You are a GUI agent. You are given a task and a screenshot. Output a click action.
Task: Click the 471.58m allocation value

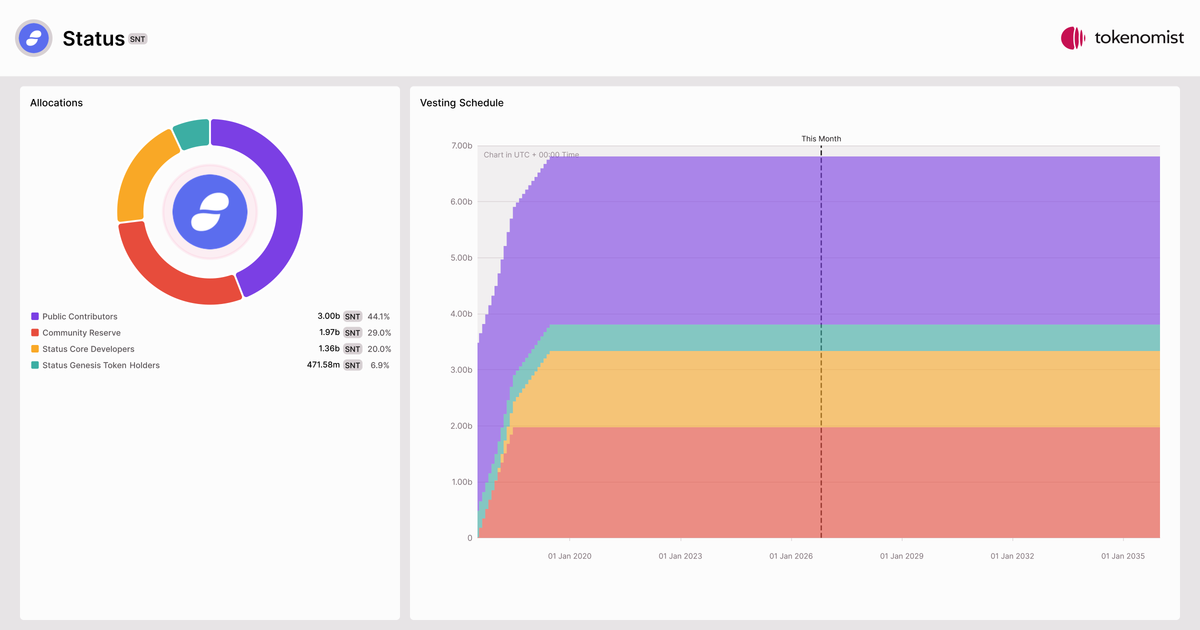click(323, 365)
